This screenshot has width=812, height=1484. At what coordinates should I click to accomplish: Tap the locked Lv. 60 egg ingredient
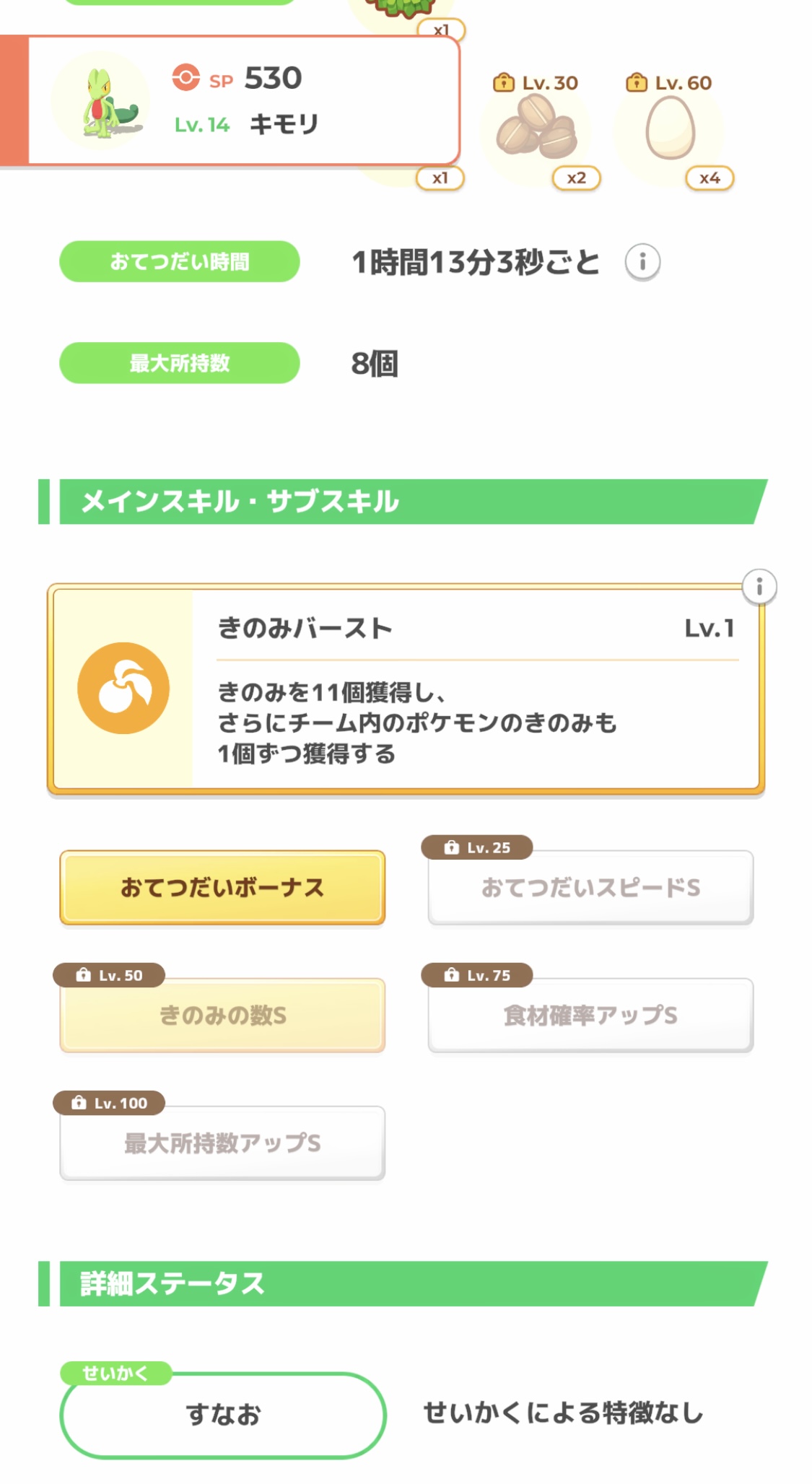[670, 128]
